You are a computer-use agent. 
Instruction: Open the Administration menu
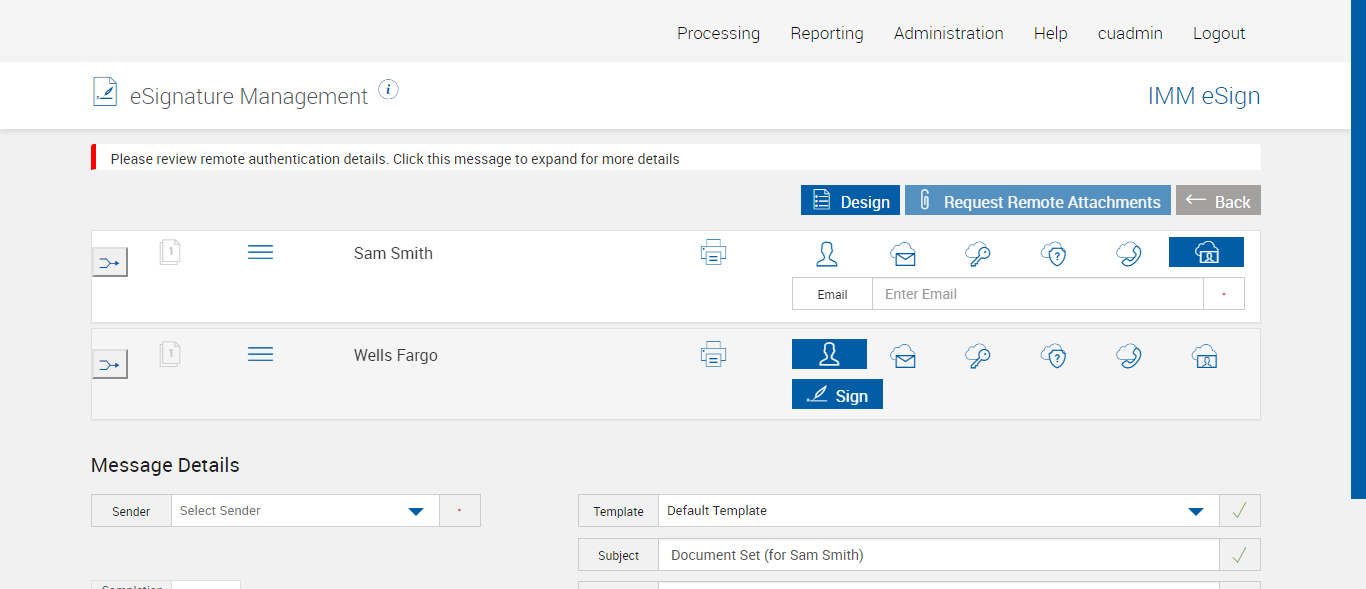948,33
